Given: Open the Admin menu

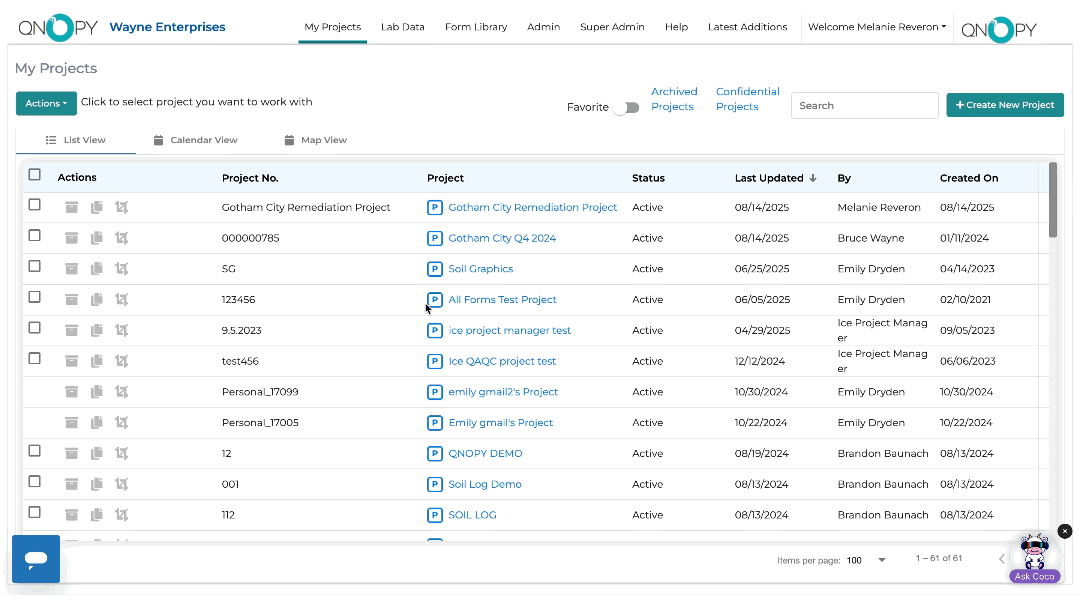Looking at the screenshot, I should (543, 27).
